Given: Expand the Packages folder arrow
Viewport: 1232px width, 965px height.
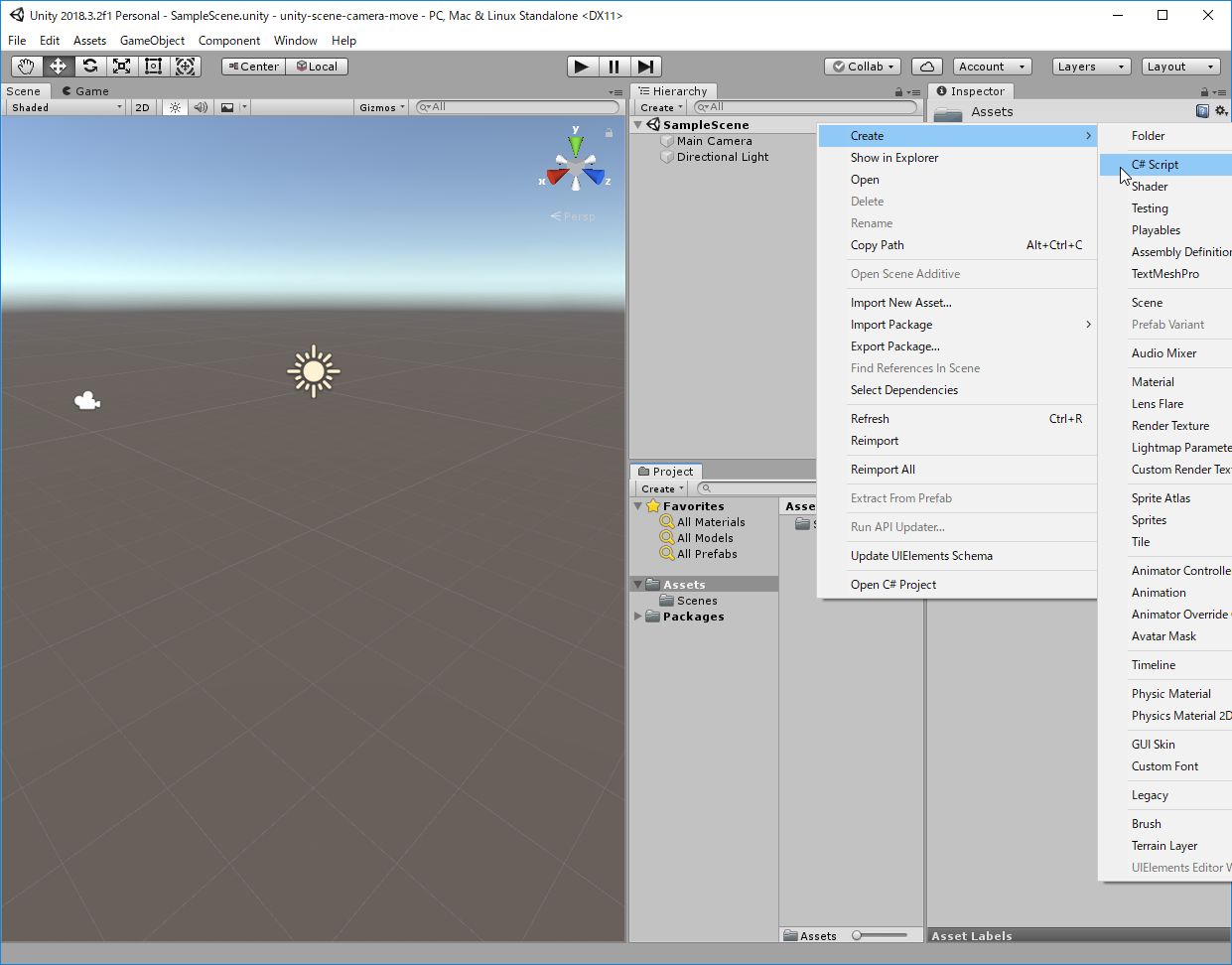Looking at the screenshot, I should (x=638, y=617).
